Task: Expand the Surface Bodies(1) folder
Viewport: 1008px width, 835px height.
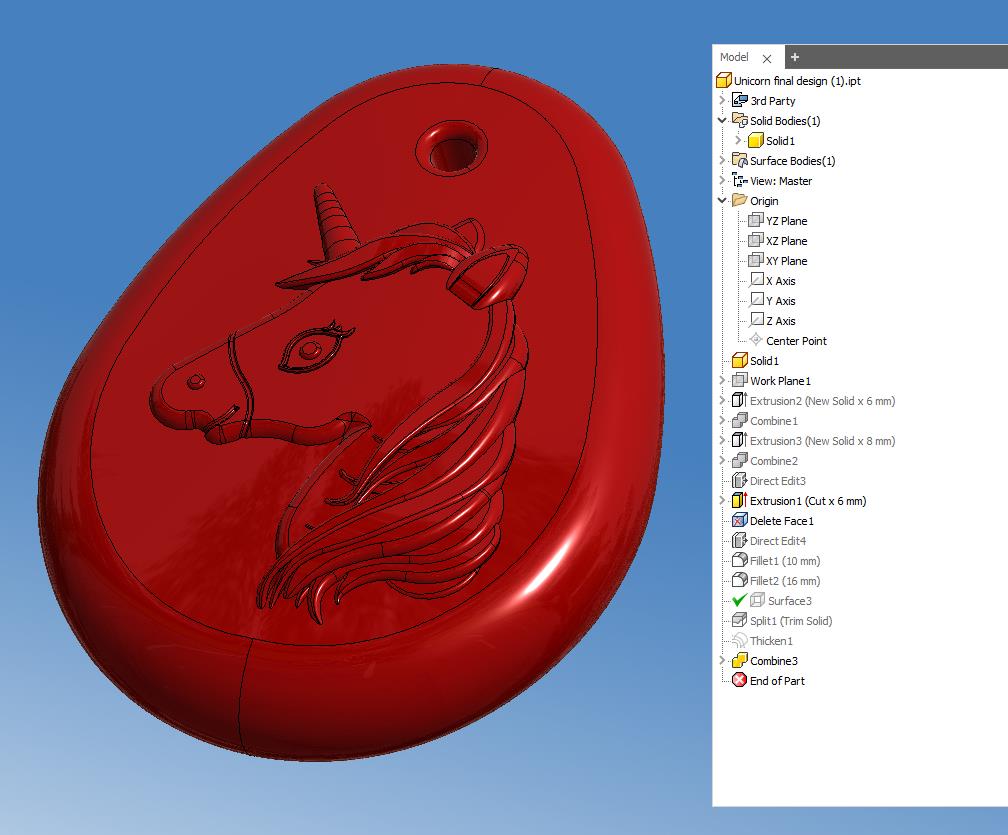Action: pyautogui.click(x=722, y=160)
